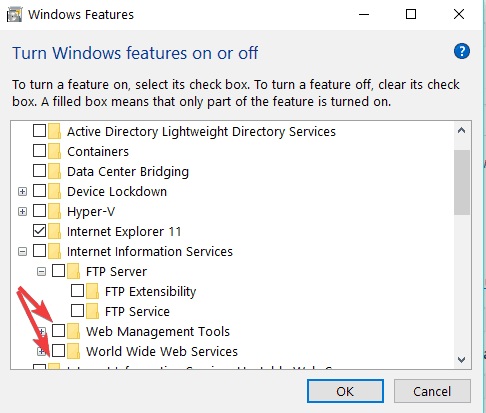This screenshot has height=413, width=486.
Task: Click the scrollbar down arrow
Action: pos(462,360)
